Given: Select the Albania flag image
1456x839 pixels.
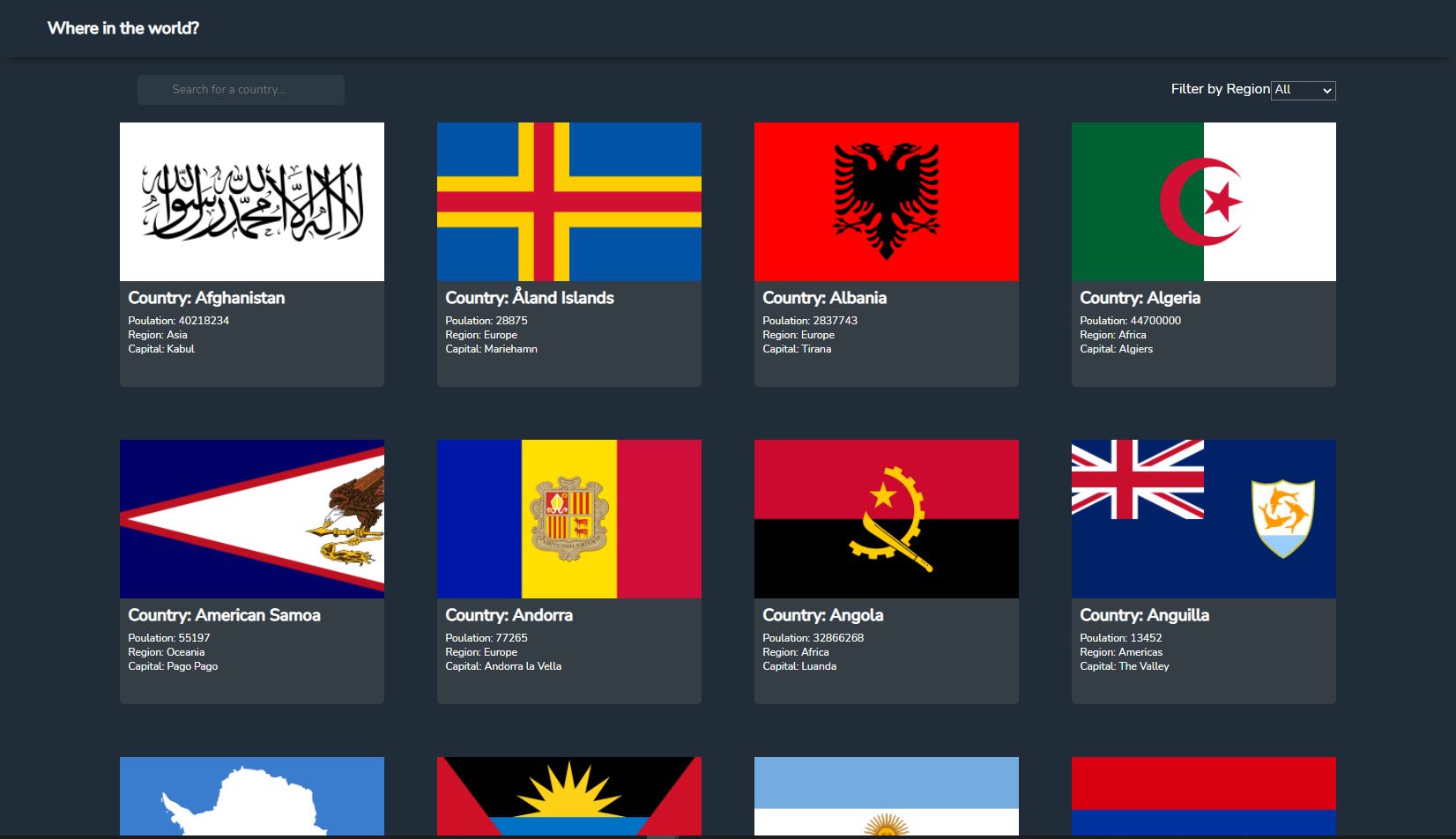Looking at the screenshot, I should [x=887, y=202].
